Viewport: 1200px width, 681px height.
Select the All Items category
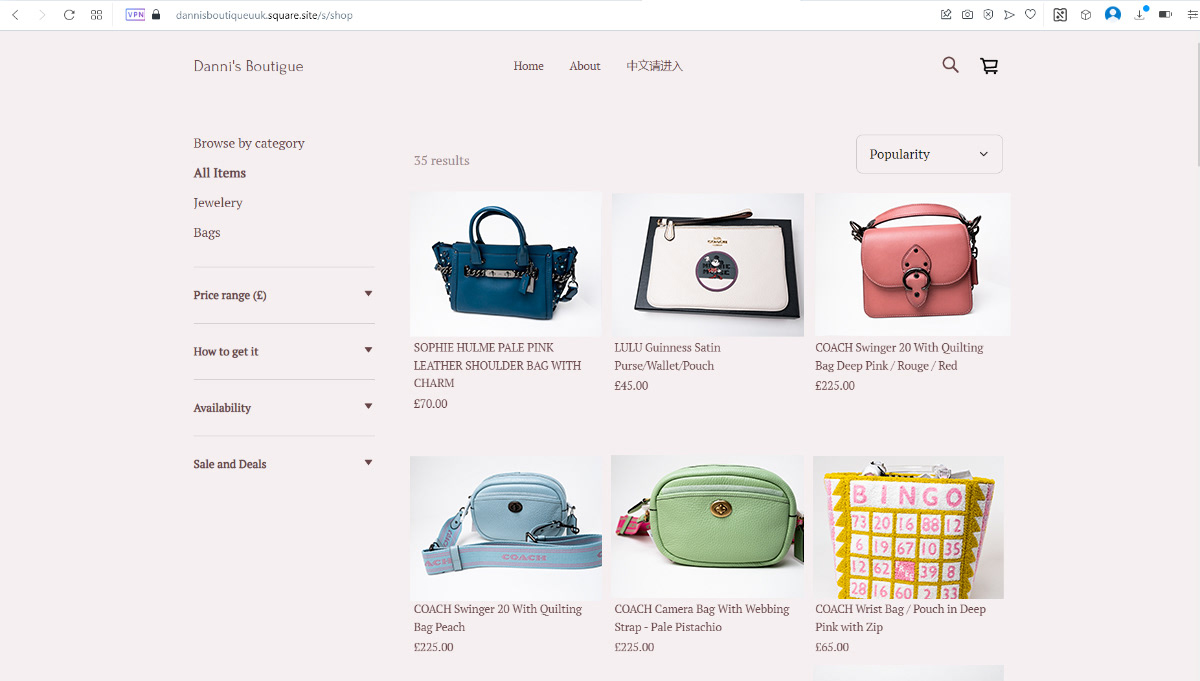pyautogui.click(x=220, y=173)
